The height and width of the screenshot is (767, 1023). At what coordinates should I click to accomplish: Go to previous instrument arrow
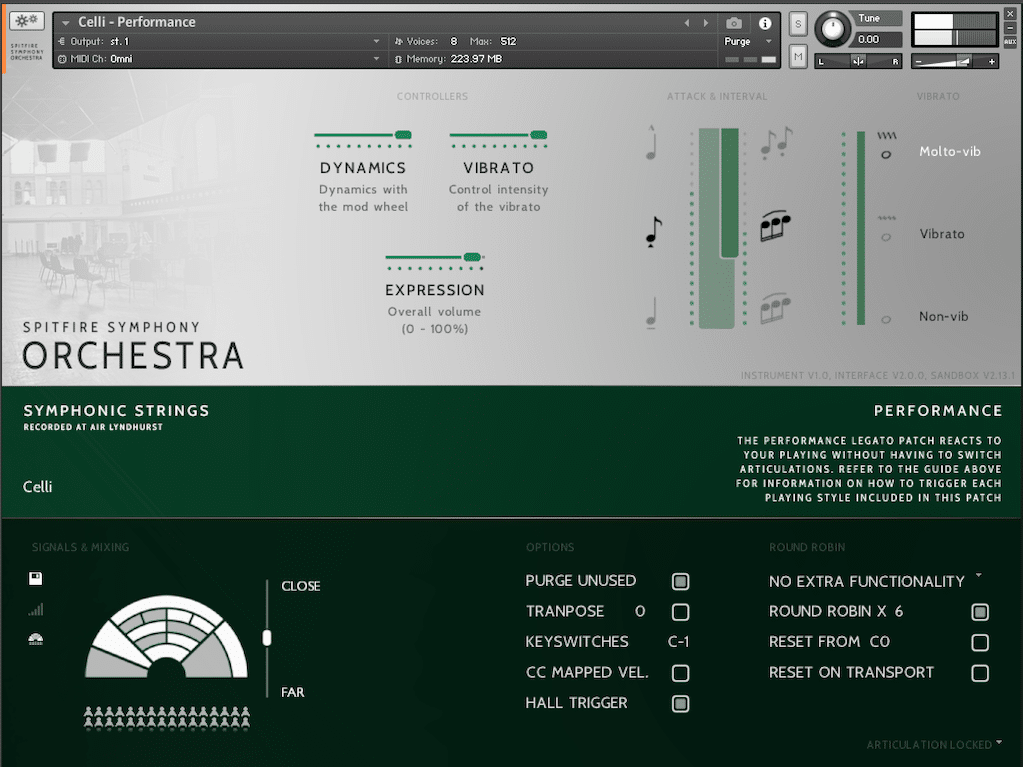[x=686, y=23]
